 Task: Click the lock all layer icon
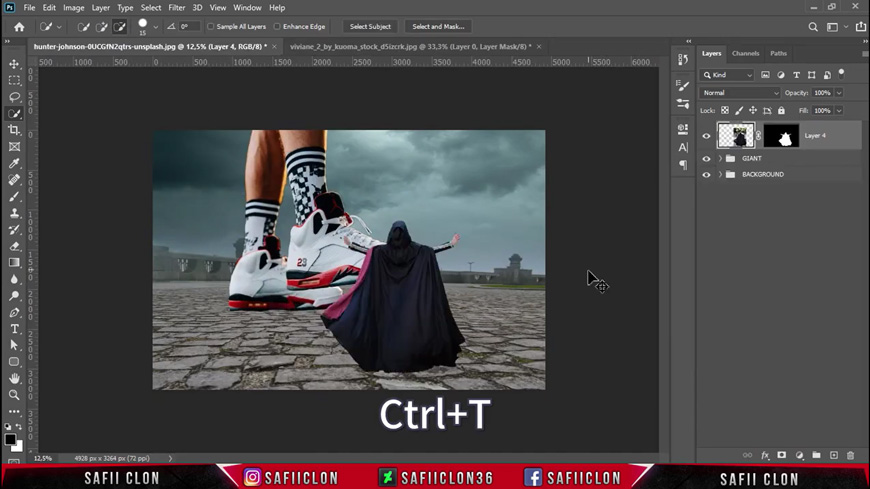(781, 111)
